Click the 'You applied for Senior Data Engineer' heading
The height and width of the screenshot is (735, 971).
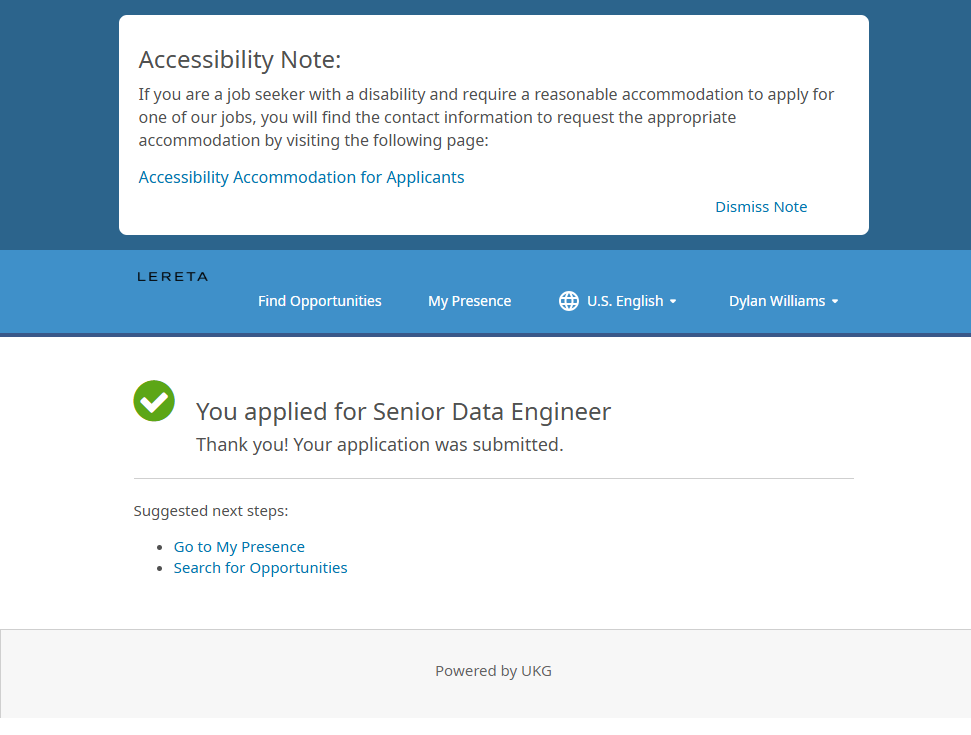tap(403, 412)
